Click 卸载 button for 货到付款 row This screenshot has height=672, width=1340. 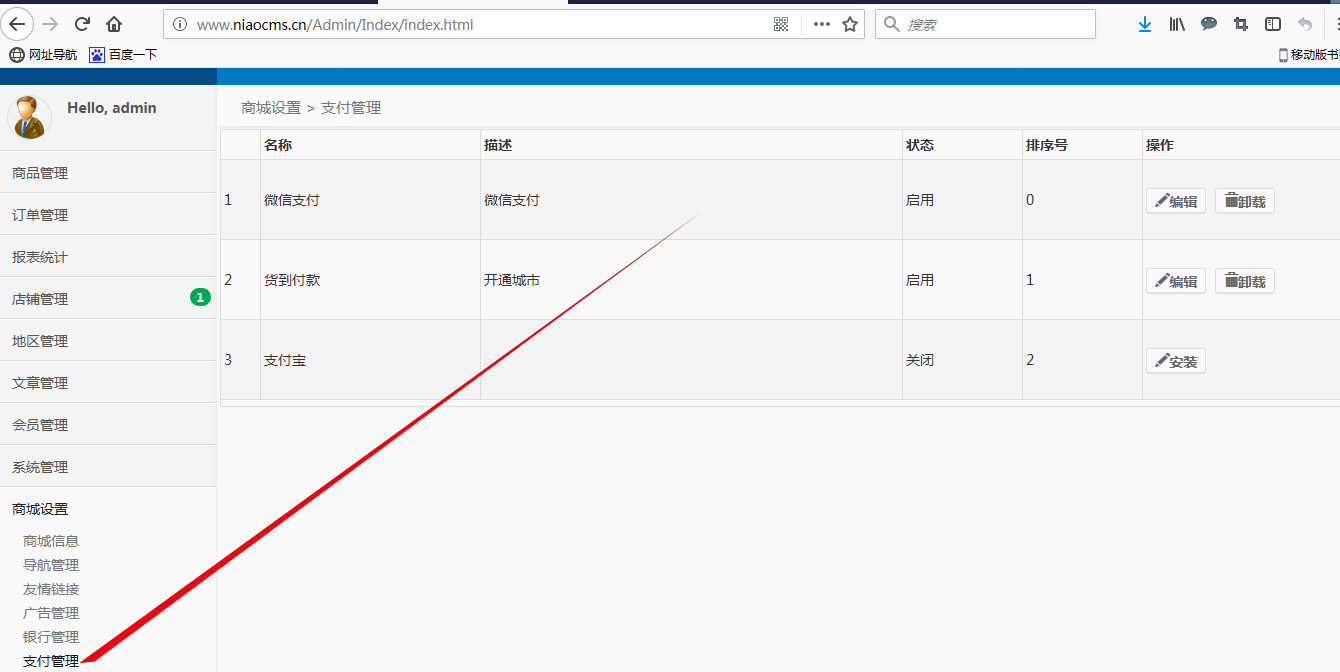[x=1245, y=281]
